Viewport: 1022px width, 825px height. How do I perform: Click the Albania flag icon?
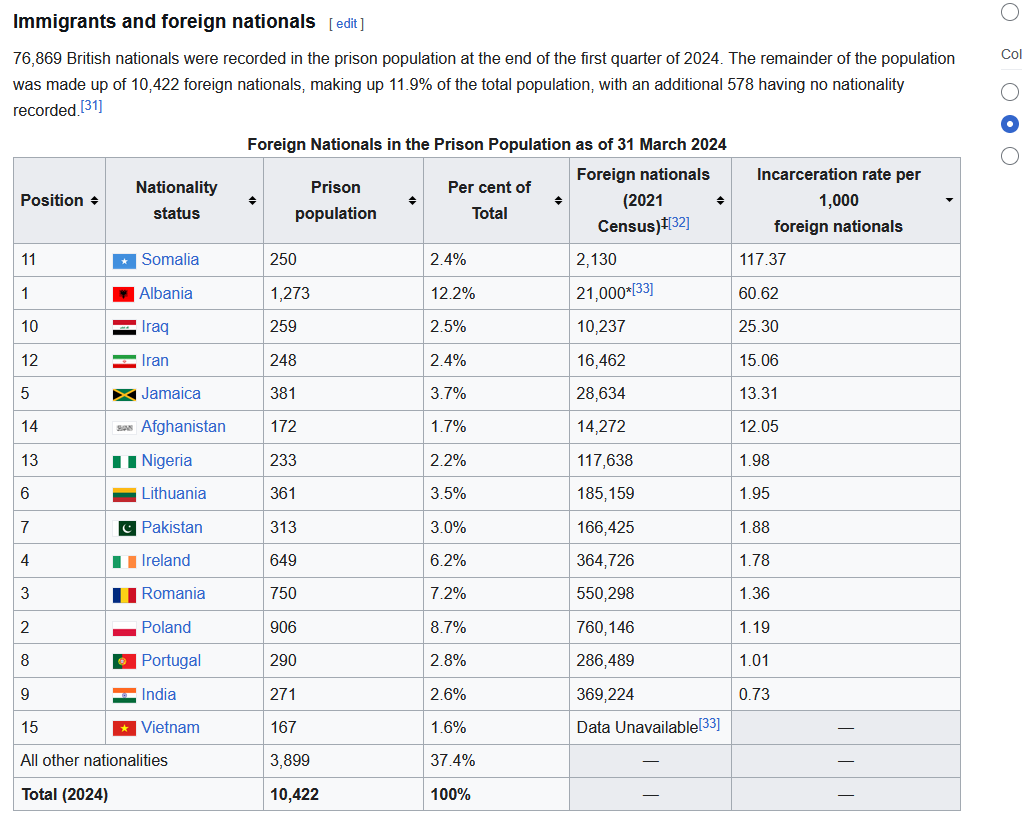[x=123, y=295]
